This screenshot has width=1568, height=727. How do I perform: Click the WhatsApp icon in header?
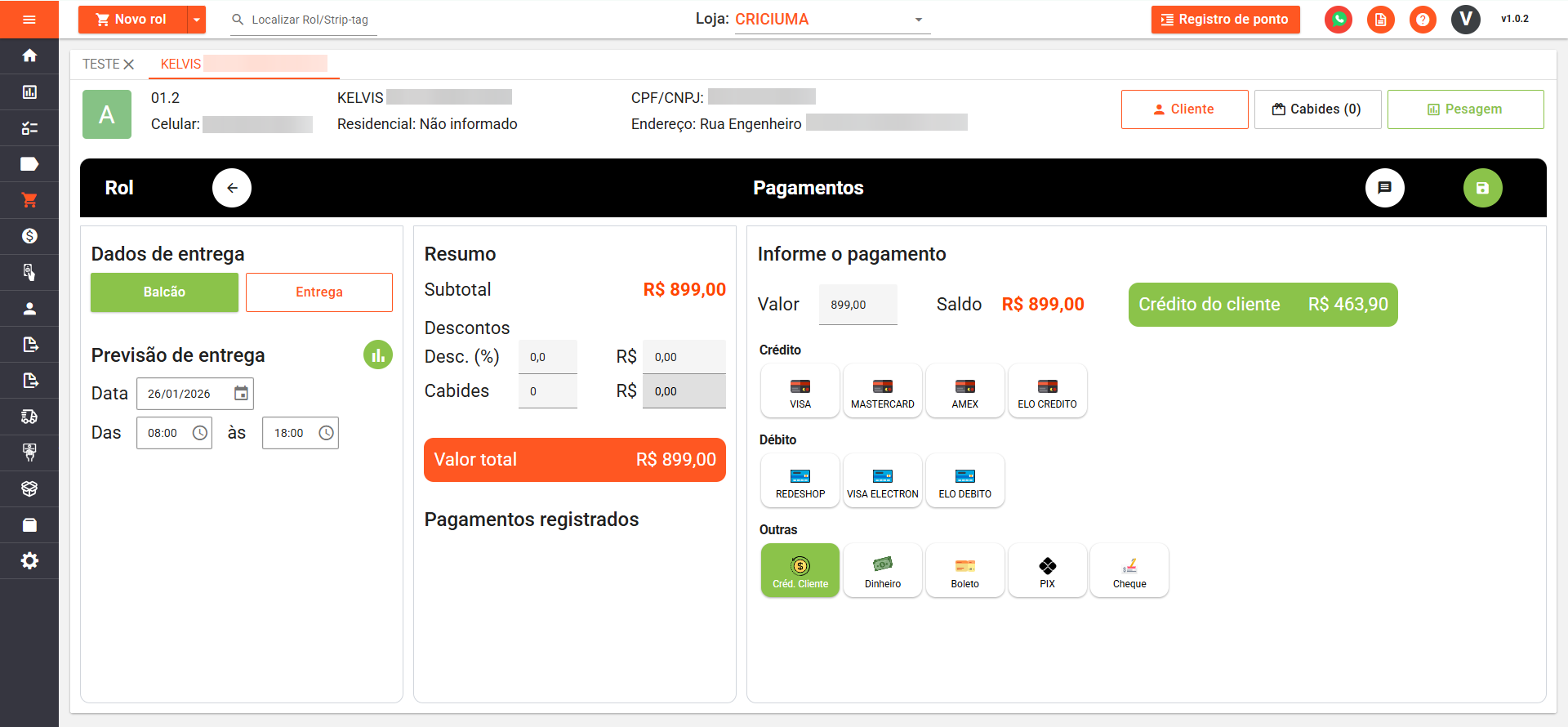[x=1339, y=20]
